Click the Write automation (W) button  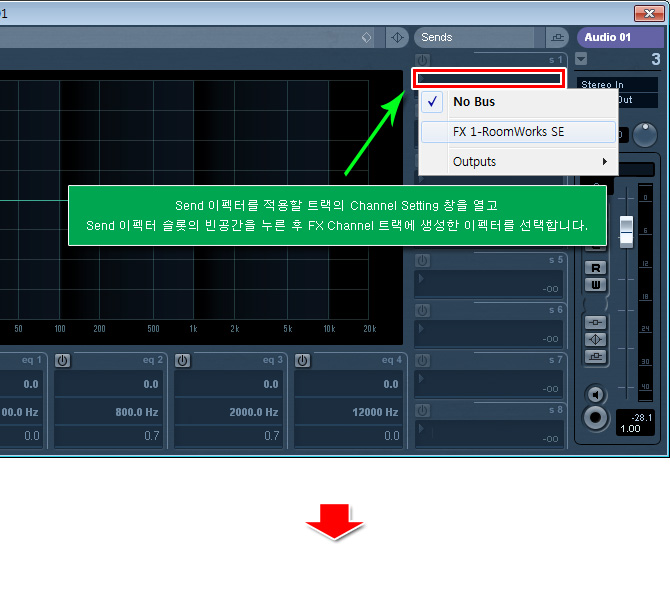tap(596, 285)
